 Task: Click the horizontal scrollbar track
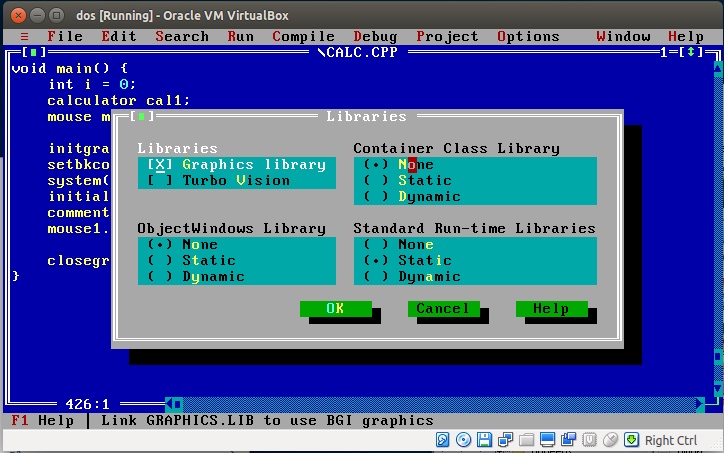tap(439, 404)
